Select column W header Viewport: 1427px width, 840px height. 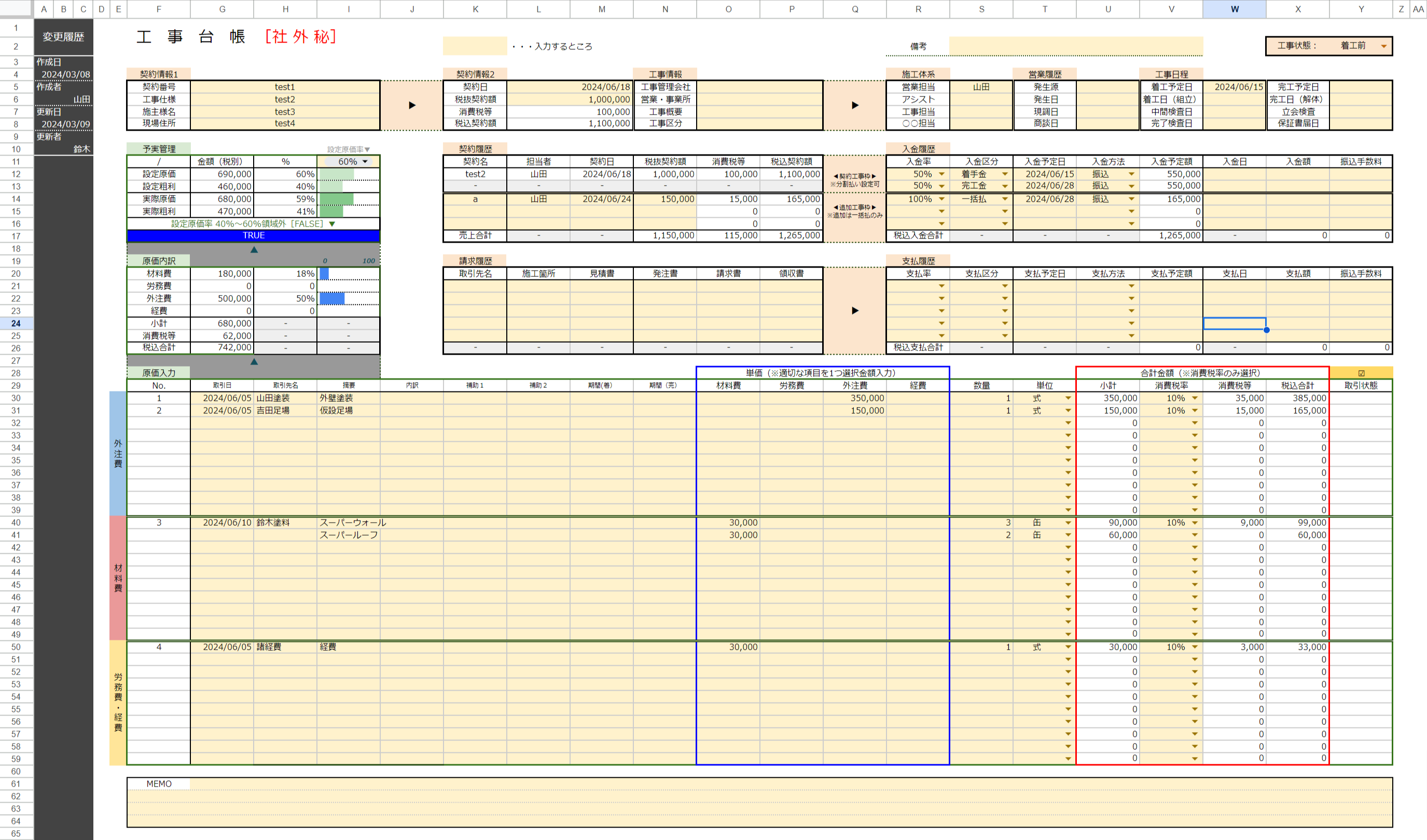(x=1234, y=9)
